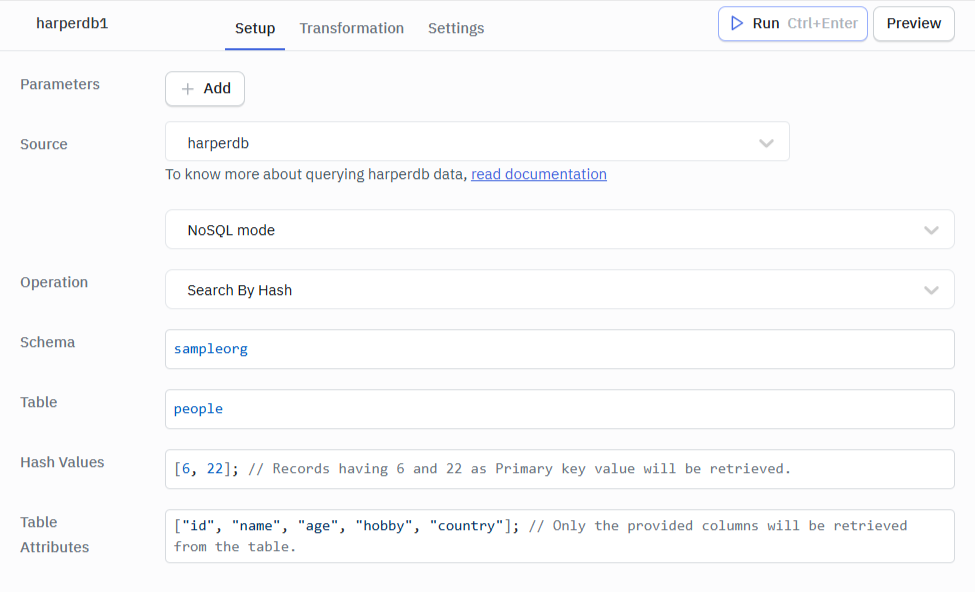Screen dimensions: 975x592
Task: Focus the Schema field containing sampleorg
Action: tap(559, 349)
